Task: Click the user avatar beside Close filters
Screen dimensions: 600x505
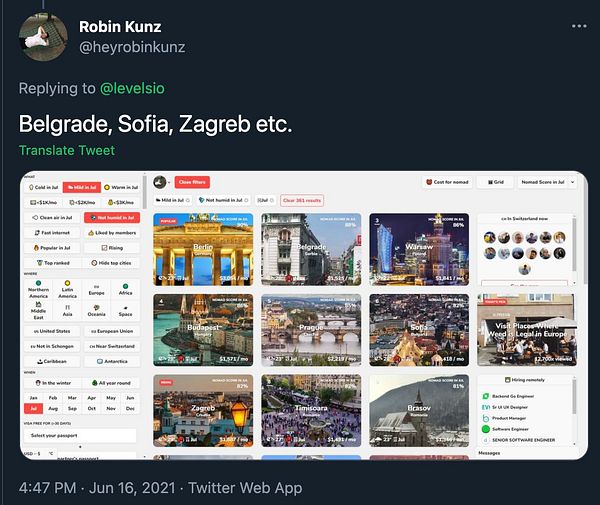Action: pos(160,182)
